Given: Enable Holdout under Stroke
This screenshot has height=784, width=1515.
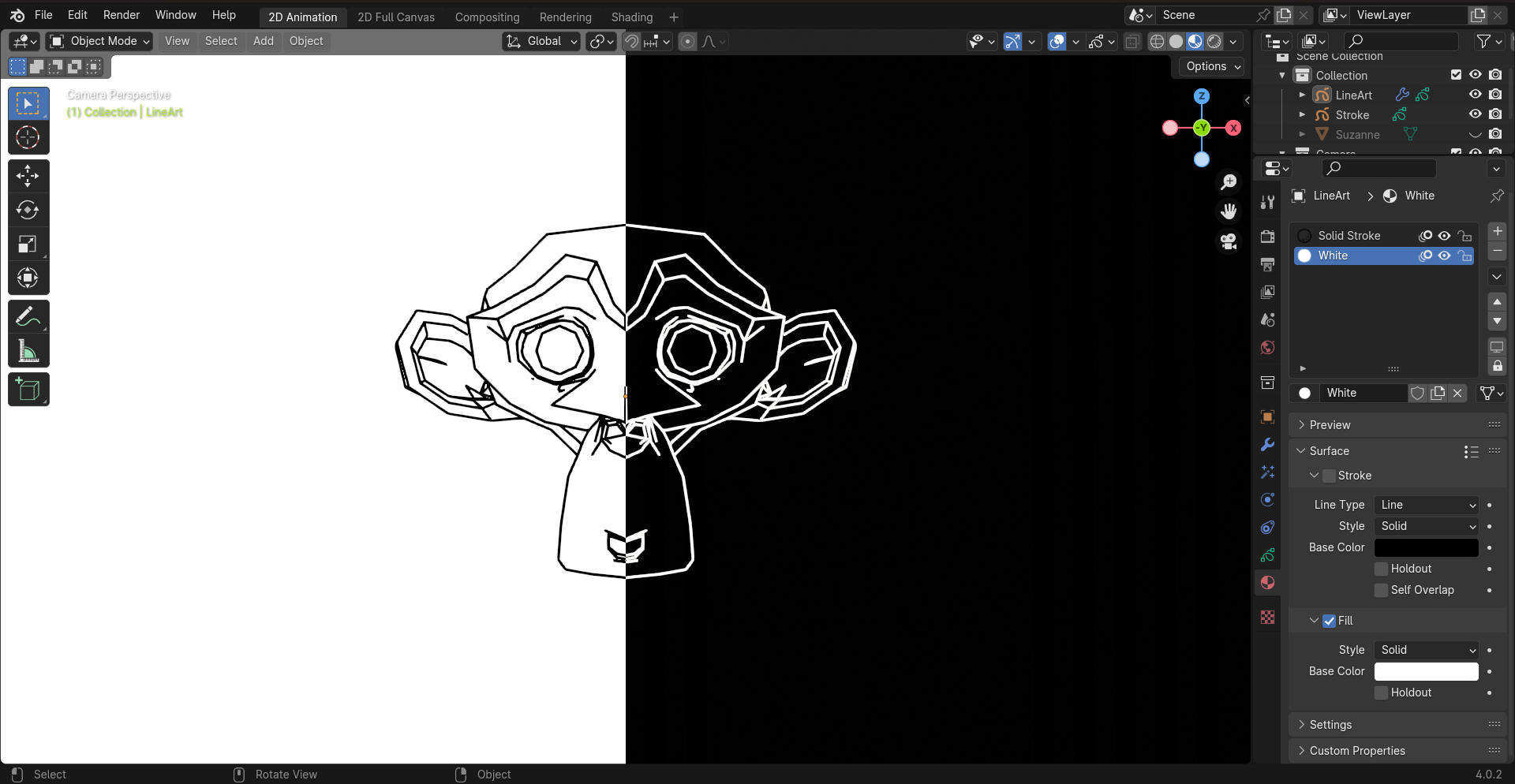Looking at the screenshot, I should (1381, 569).
